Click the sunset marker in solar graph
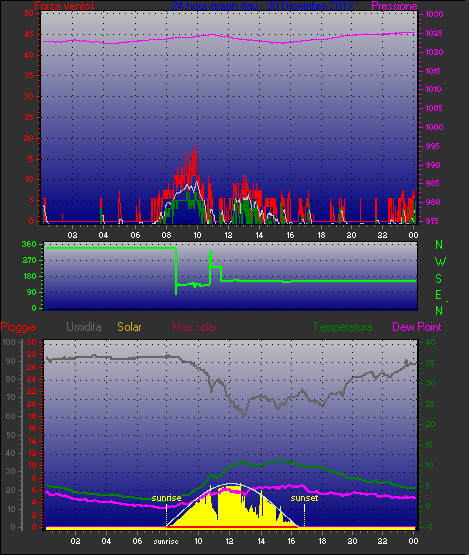 (x=304, y=498)
